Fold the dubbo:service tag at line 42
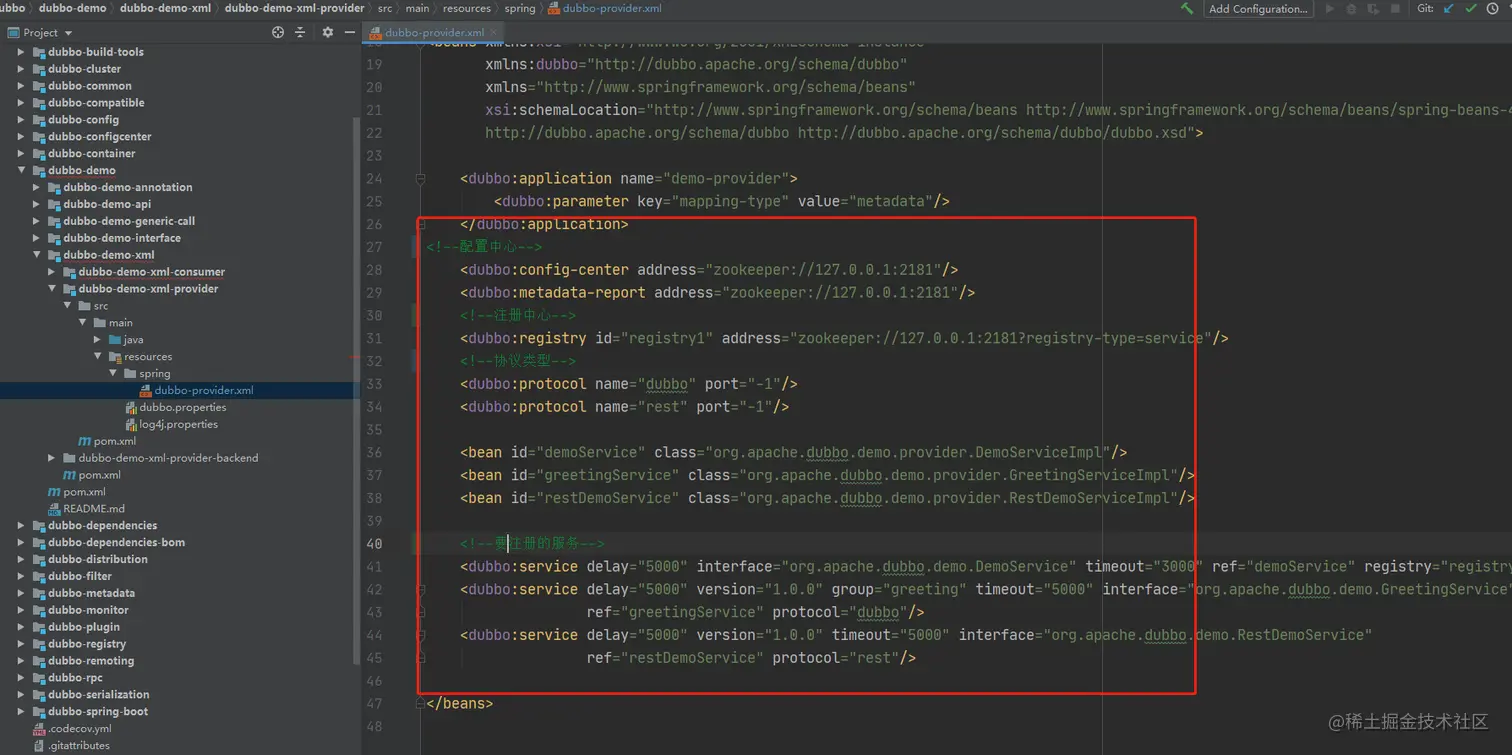The image size is (1512, 755). (x=421, y=589)
